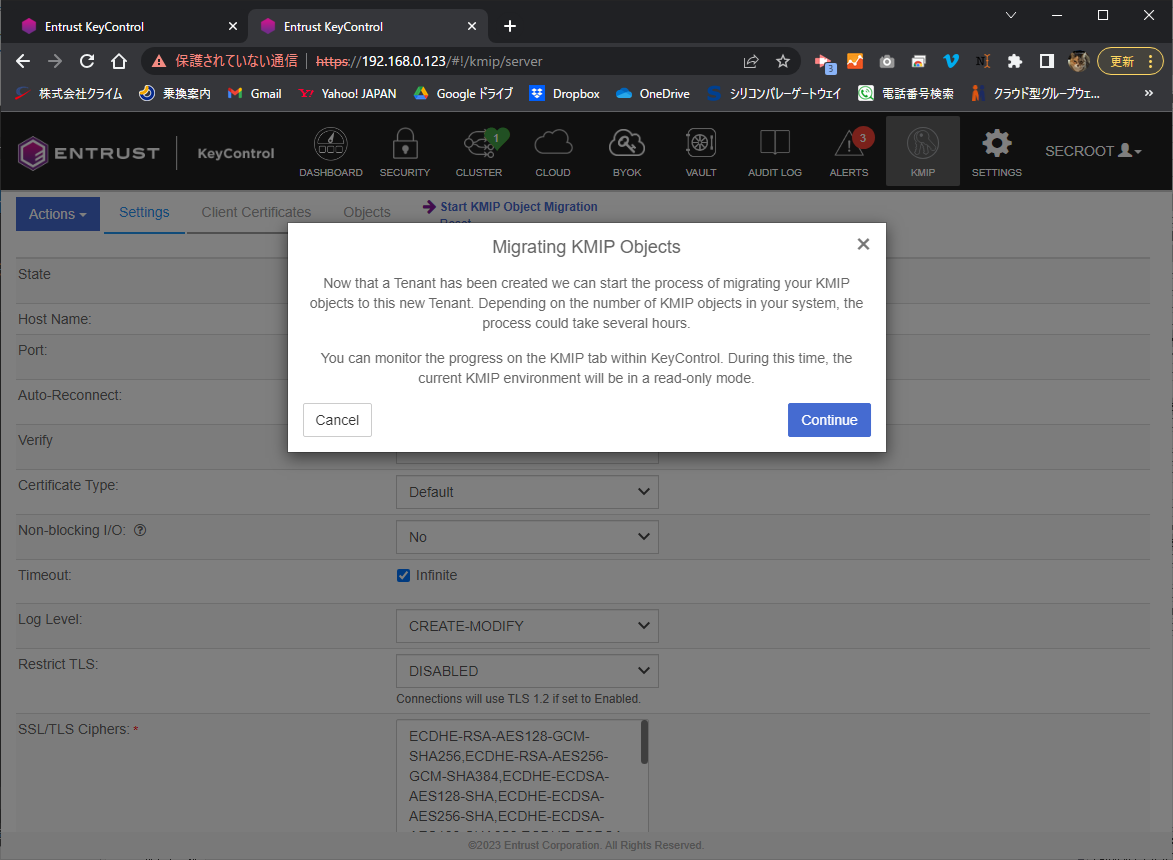Open the Cloud section

(553, 152)
